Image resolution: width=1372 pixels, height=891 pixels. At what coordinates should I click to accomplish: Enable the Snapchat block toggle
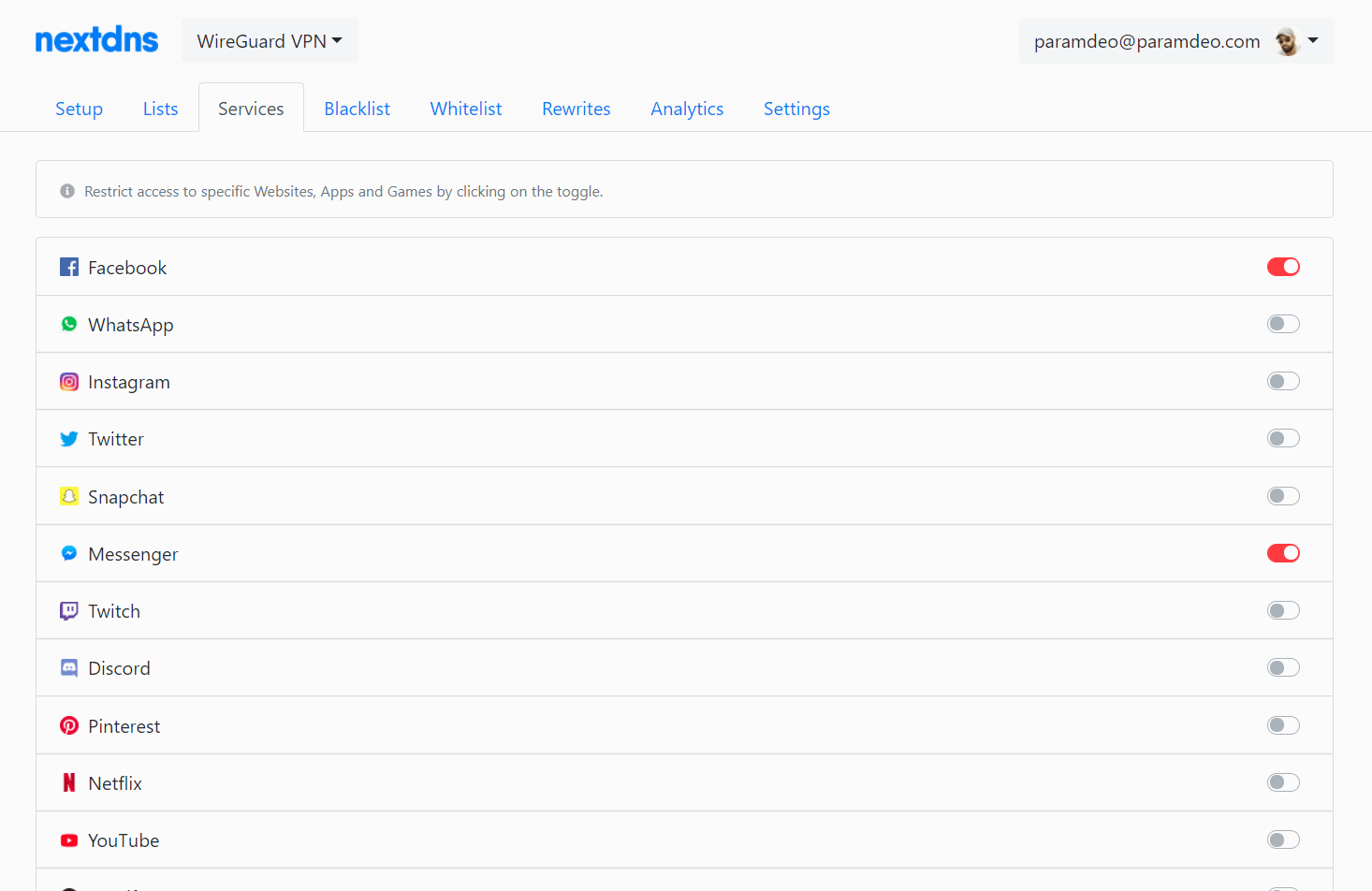tap(1283, 496)
